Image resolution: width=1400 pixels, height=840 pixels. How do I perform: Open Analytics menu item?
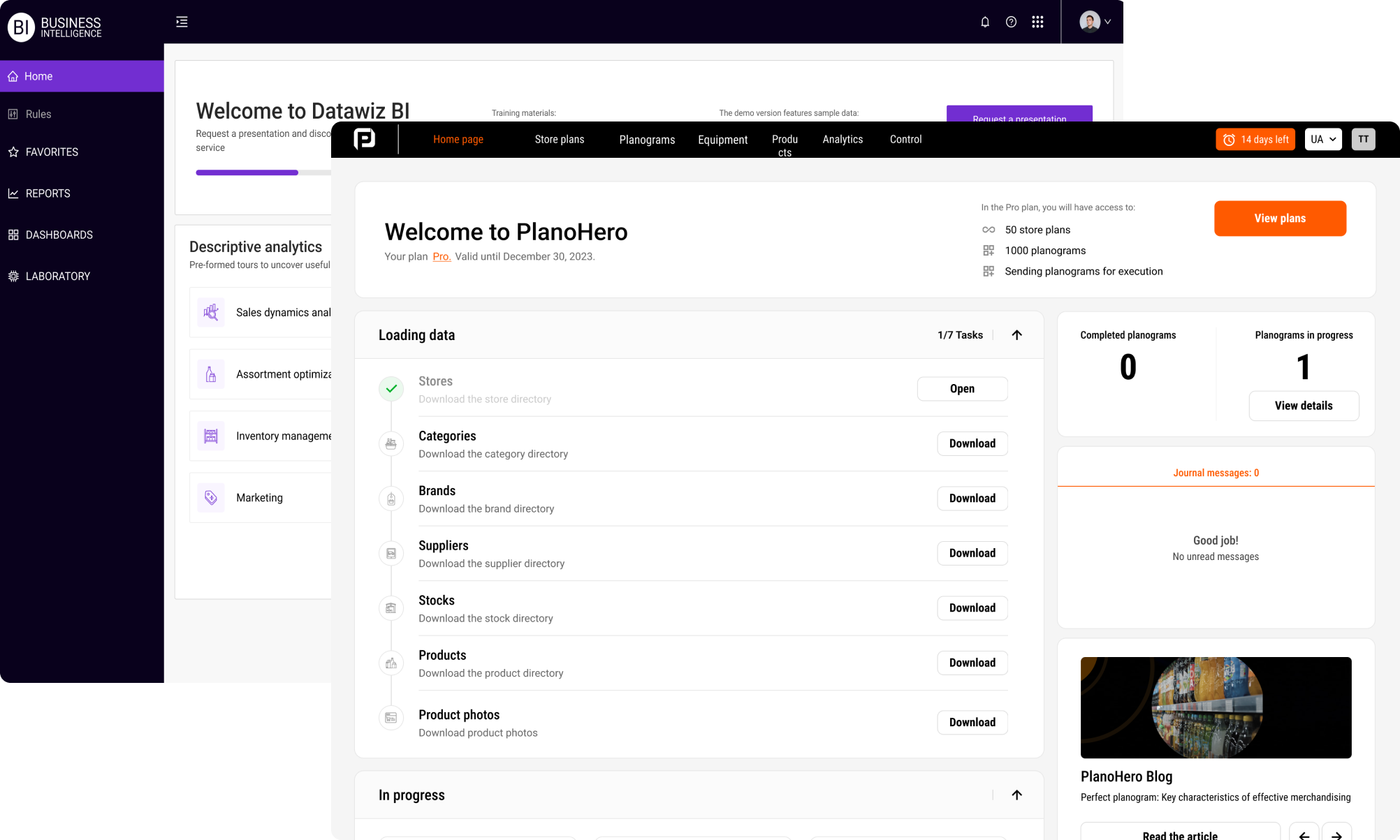(843, 139)
